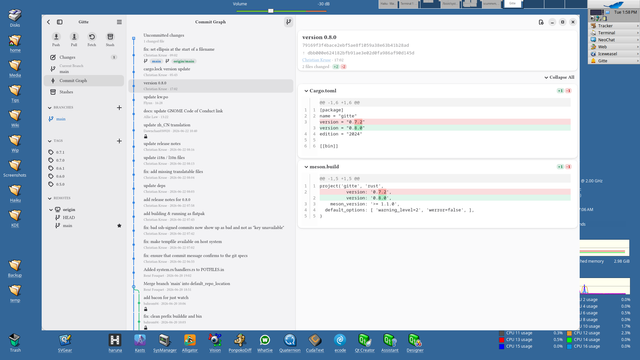This screenshot has width=640, height=360.
Task: Open Terminal in the Deskbar list
Action: point(614,33)
